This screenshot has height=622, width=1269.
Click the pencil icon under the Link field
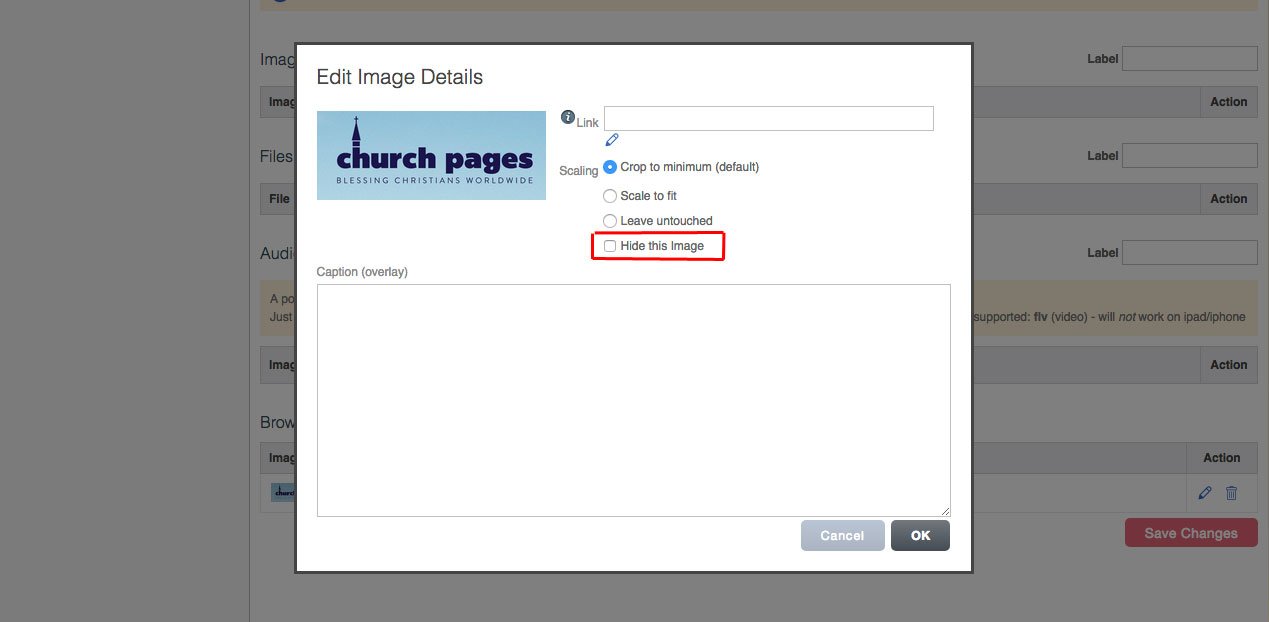pos(612,140)
